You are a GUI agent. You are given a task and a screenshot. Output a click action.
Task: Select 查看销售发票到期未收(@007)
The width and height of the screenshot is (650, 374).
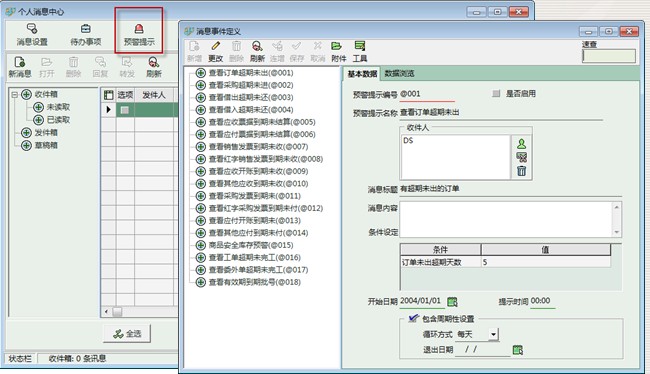(258, 147)
